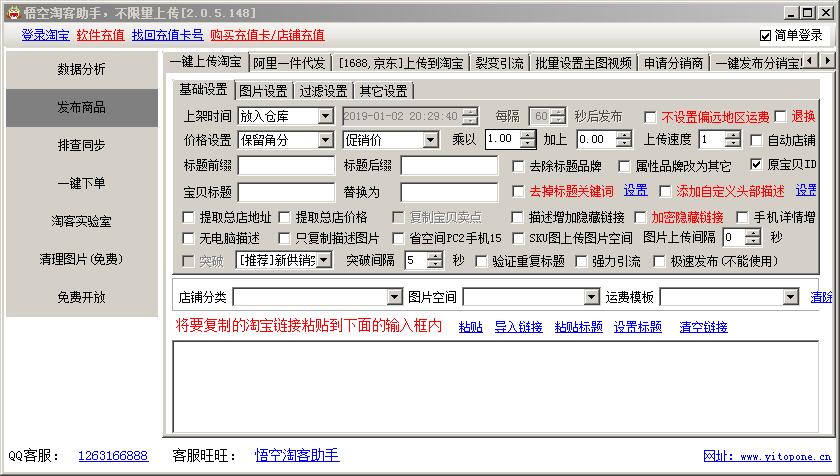Open the 数据分析 sidebar section
This screenshot has height=476, width=840.
[81, 69]
